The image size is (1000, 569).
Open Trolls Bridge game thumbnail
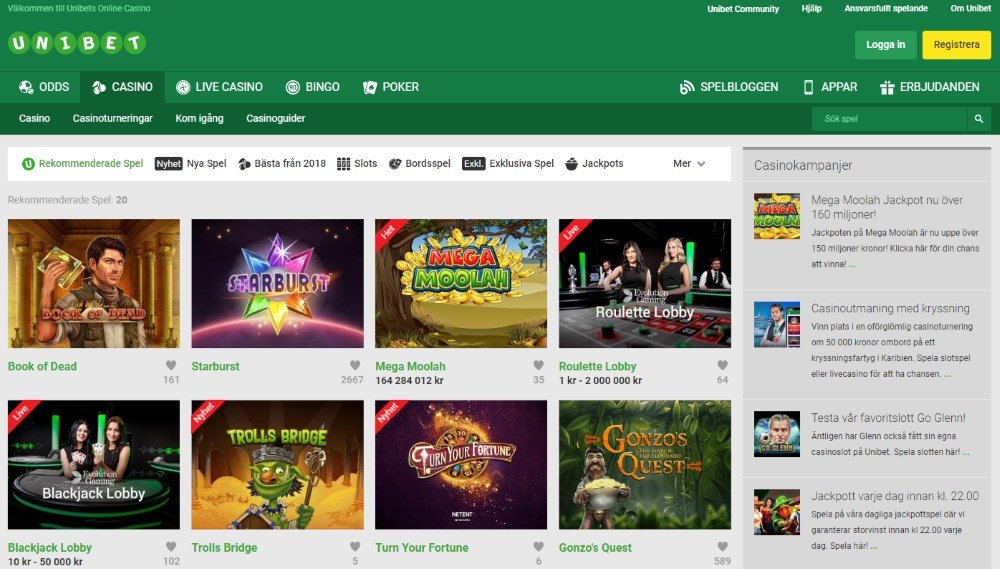point(277,464)
